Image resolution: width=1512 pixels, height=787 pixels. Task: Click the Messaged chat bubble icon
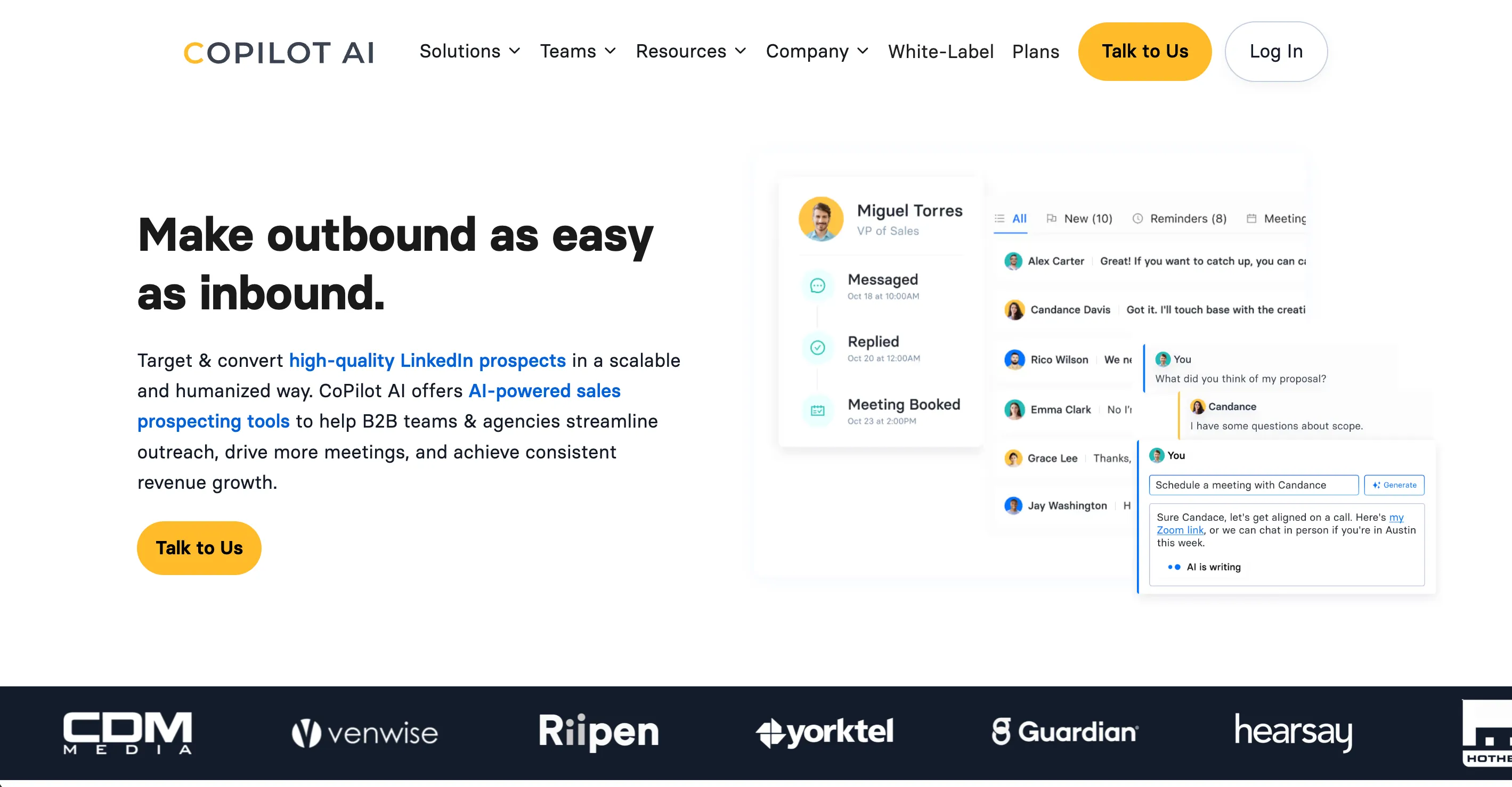pos(817,285)
